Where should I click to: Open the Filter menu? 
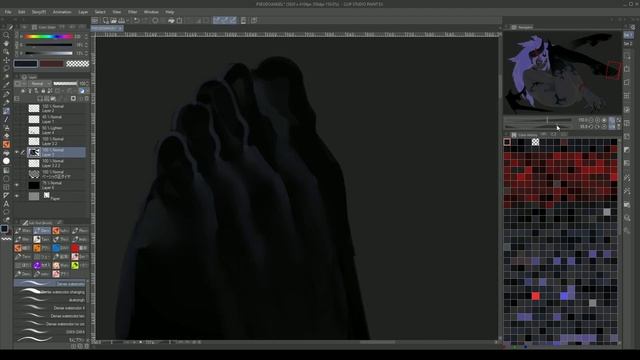click(x=132, y=12)
